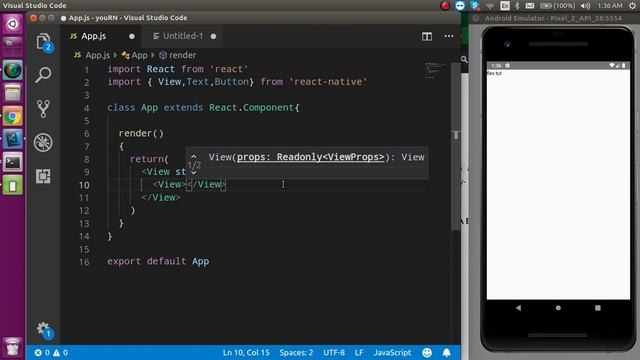Tap the Android recent apps button
640x360 pixels.
[598, 308]
